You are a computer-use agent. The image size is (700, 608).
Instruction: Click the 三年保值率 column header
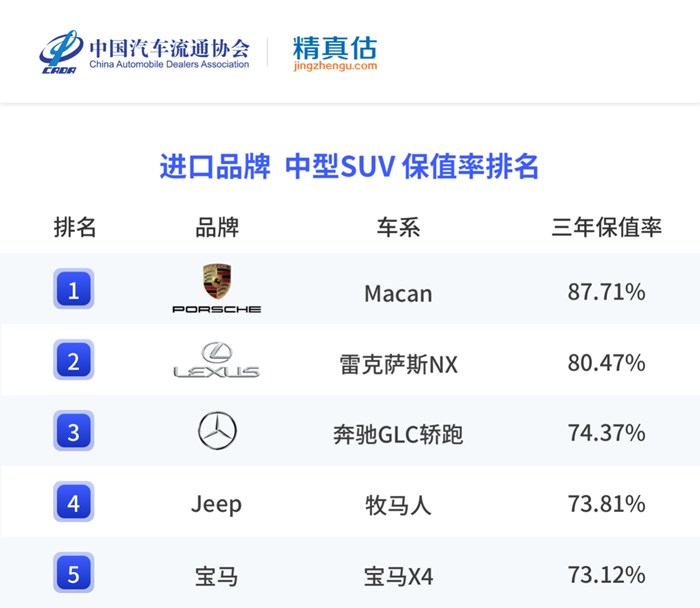pos(606,227)
